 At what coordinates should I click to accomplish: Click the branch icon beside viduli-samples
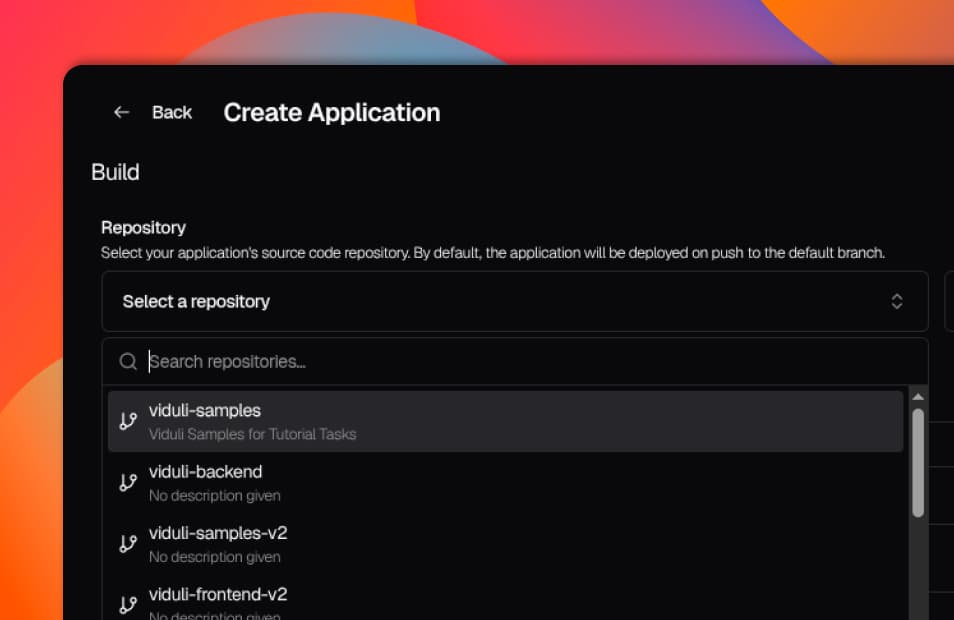point(128,421)
